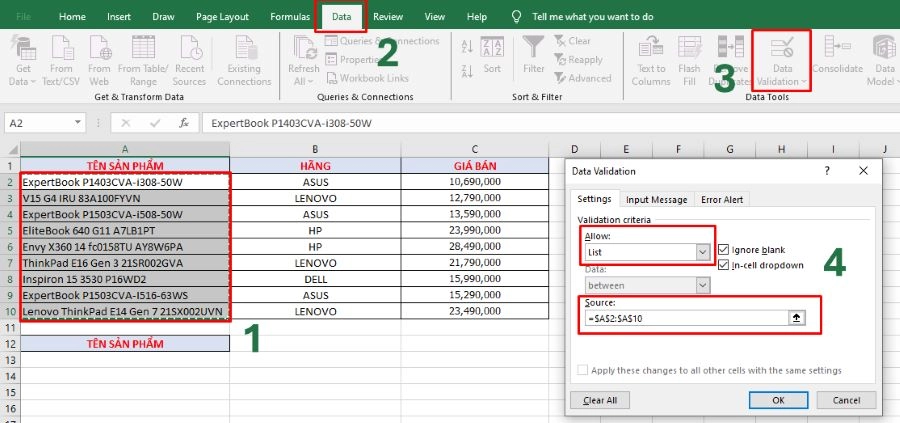Click the lightbulb Tell me icon
The image size is (900, 423).
(517, 17)
